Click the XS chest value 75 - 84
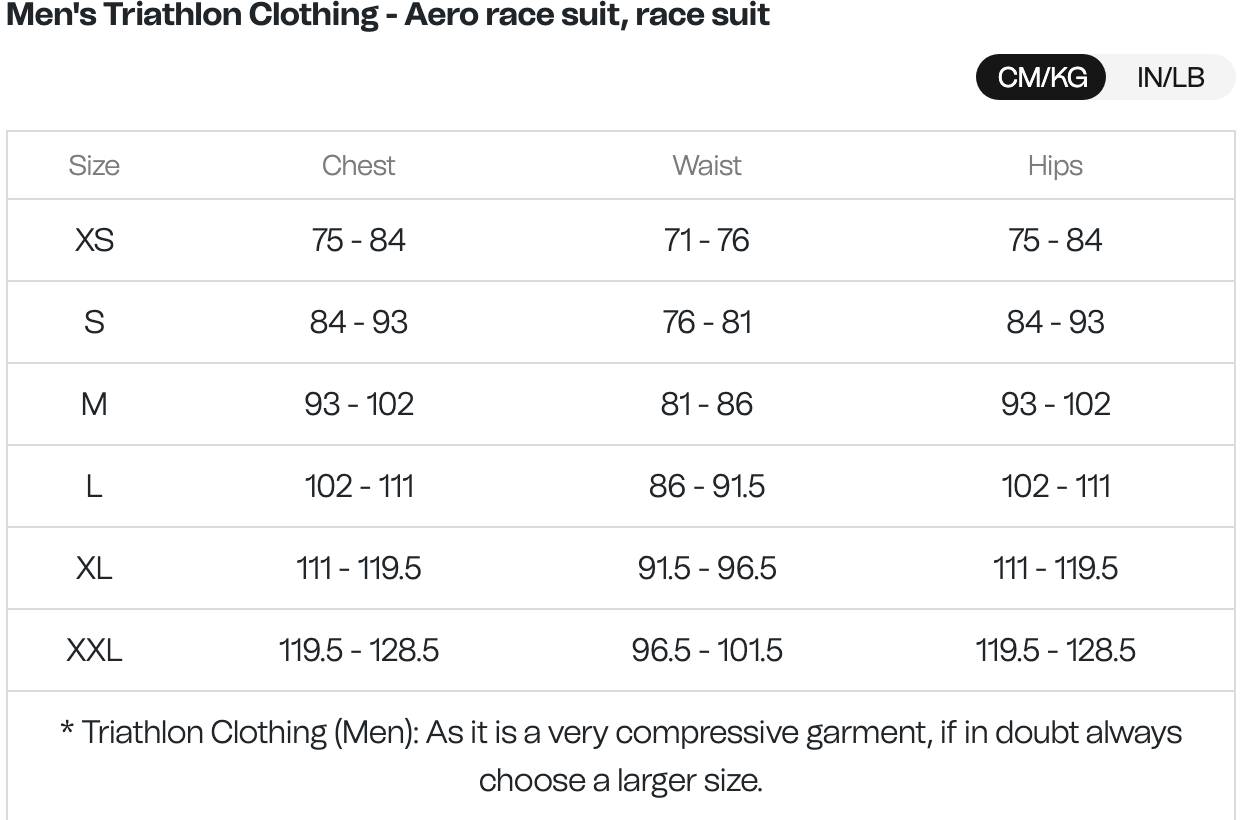The height and width of the screenshot is (820, 1248). point(358,240)
